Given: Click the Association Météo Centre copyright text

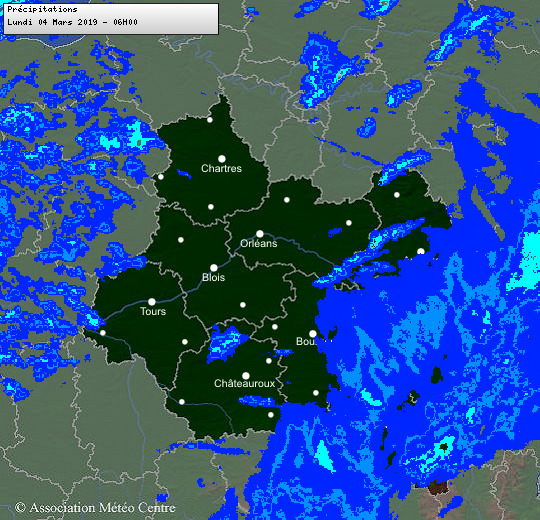Looking at the screenshot, I should pyautogui.click(x=95, y=508).
